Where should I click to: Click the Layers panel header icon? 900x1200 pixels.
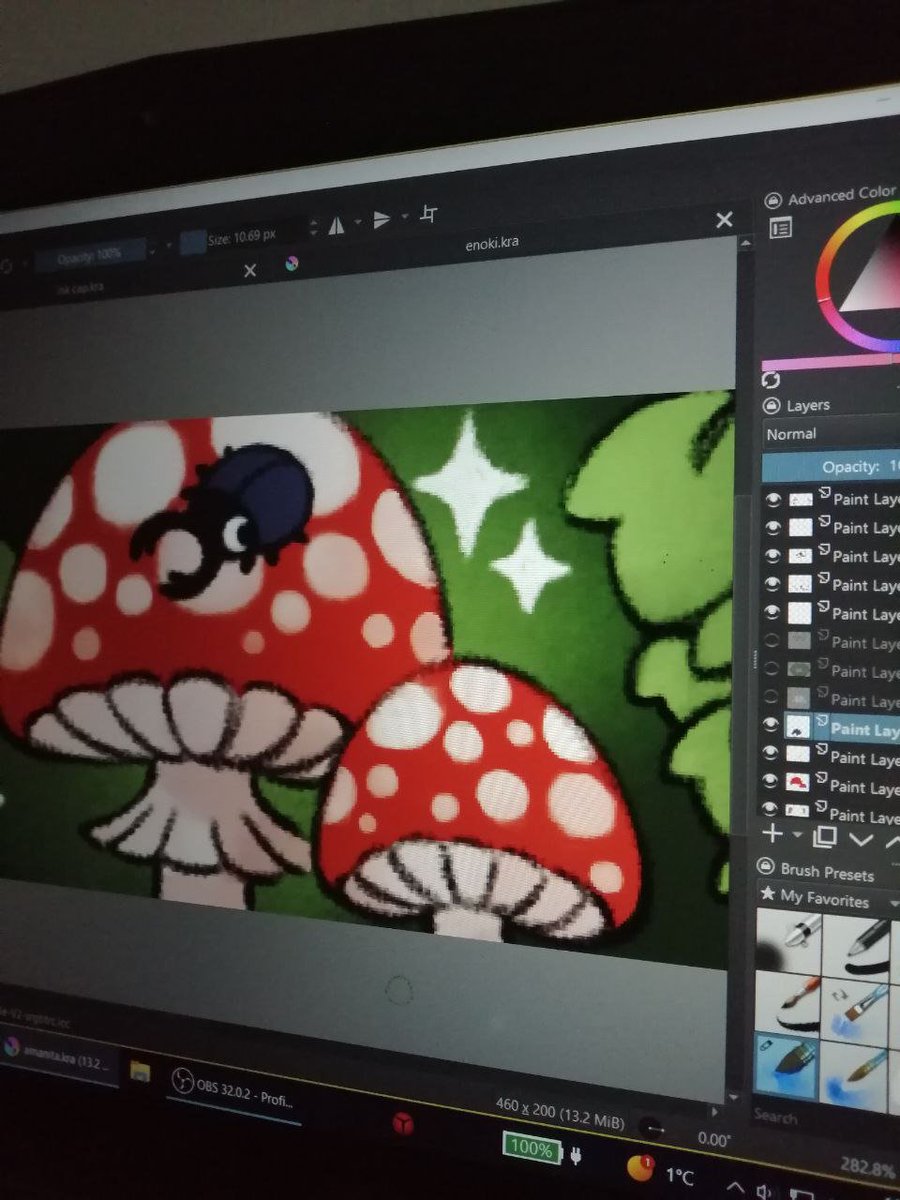770,405
